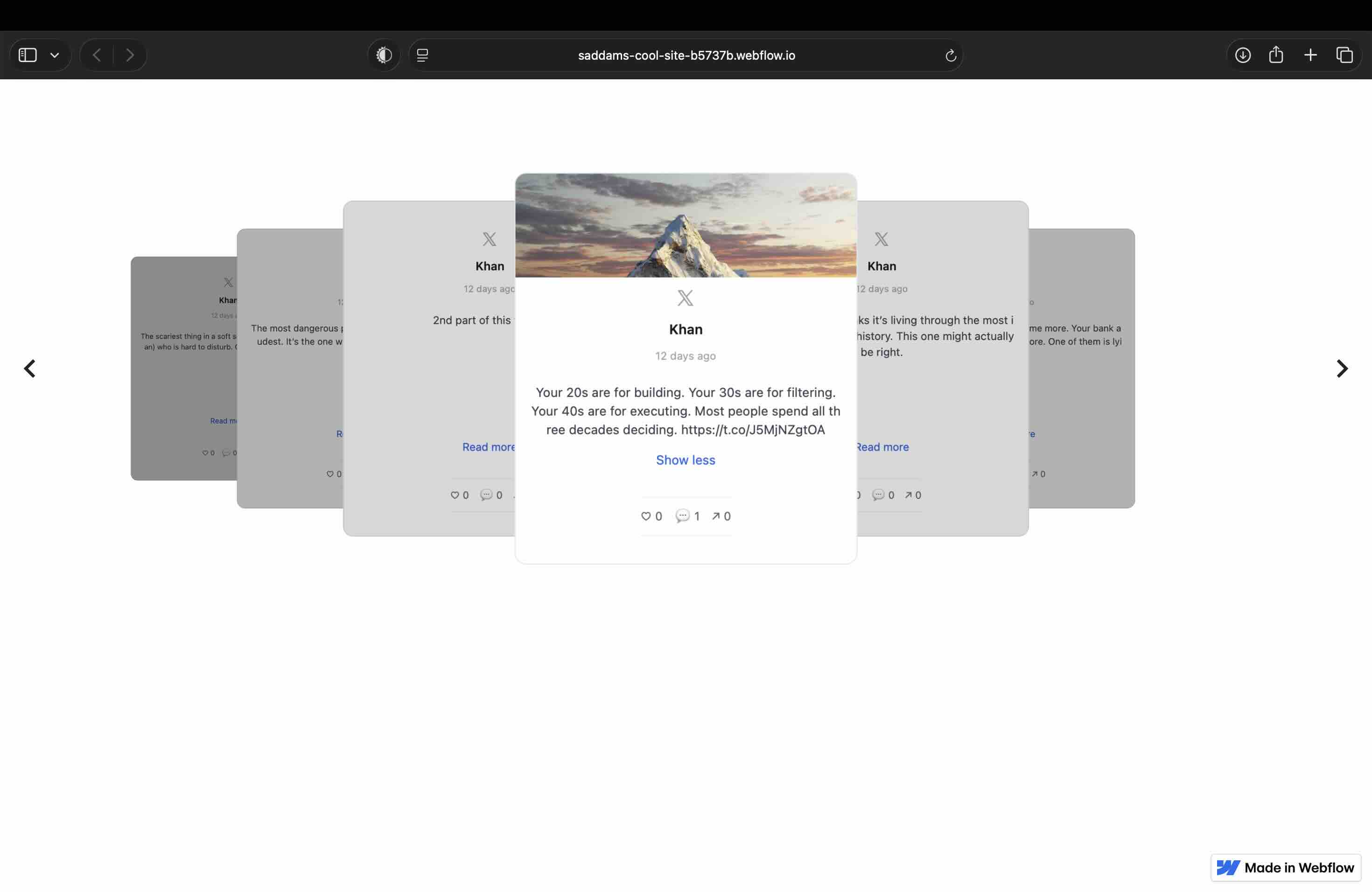Open the reader view icon in address bar
This screenshot has width=1372, height=892.
[x=422, y=56]
